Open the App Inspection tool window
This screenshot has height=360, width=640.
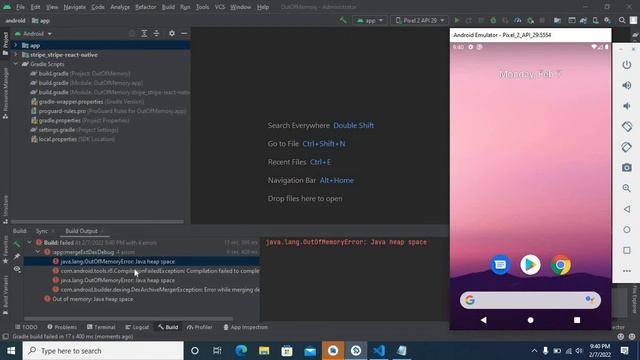(246, 327)
